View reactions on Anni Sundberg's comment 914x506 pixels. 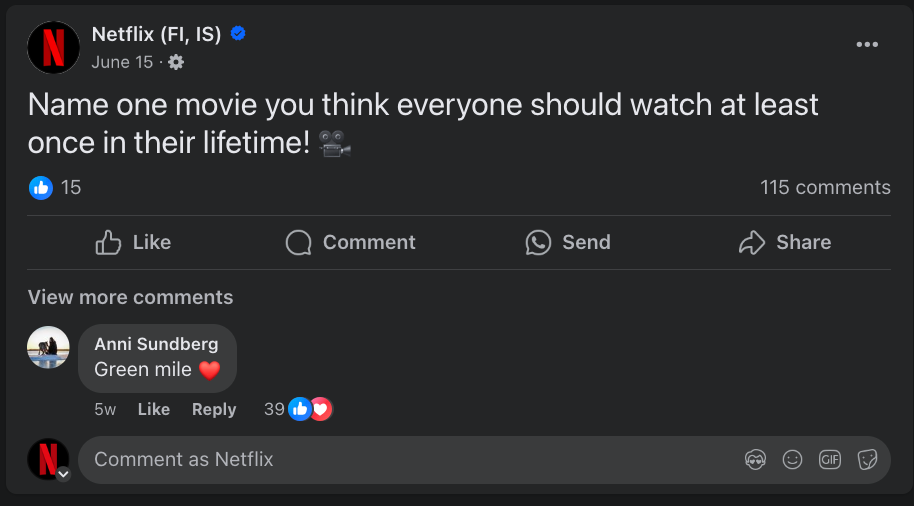pyautogui.click(x=298, y=409)
